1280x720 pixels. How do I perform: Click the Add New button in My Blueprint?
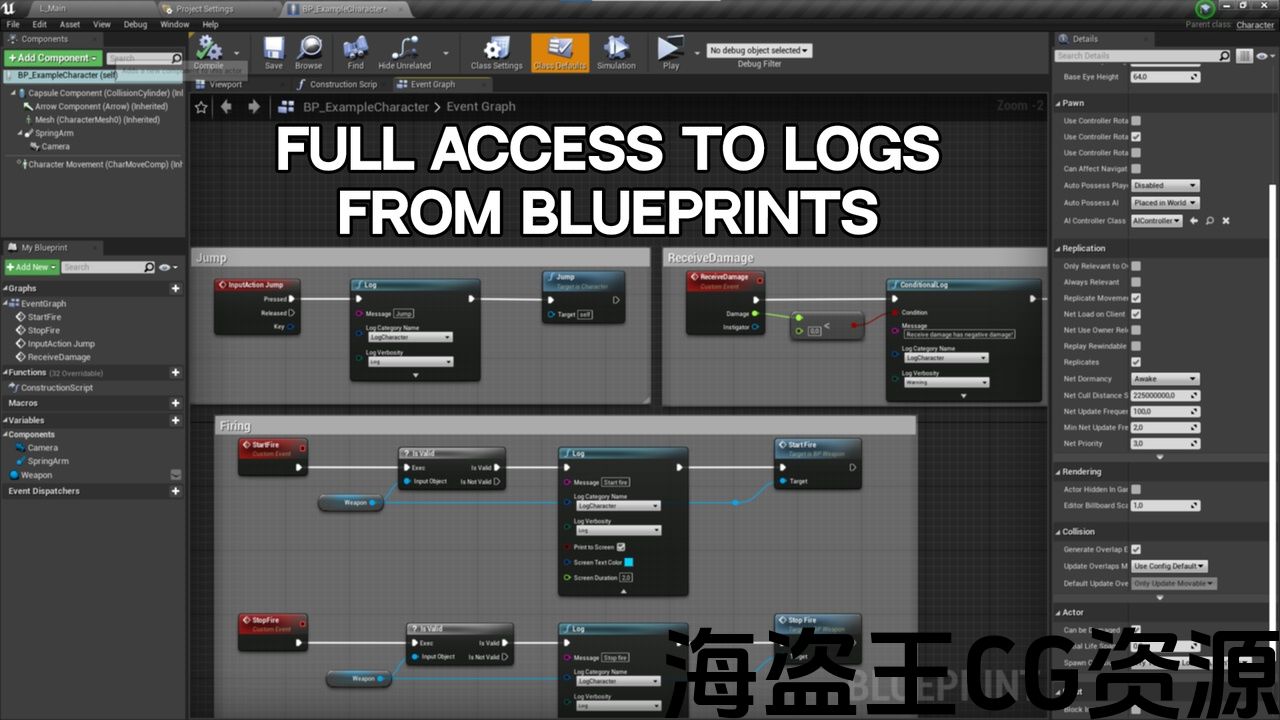click(x=31, y=267)
